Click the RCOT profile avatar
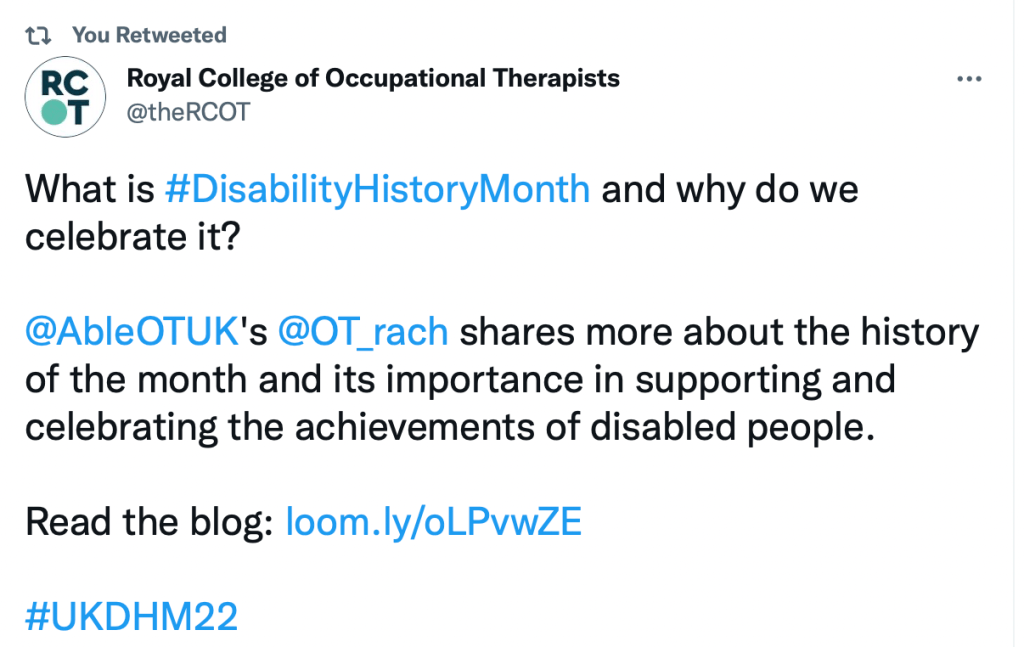This screenshot has height=647, width=1024. [65, 97]
